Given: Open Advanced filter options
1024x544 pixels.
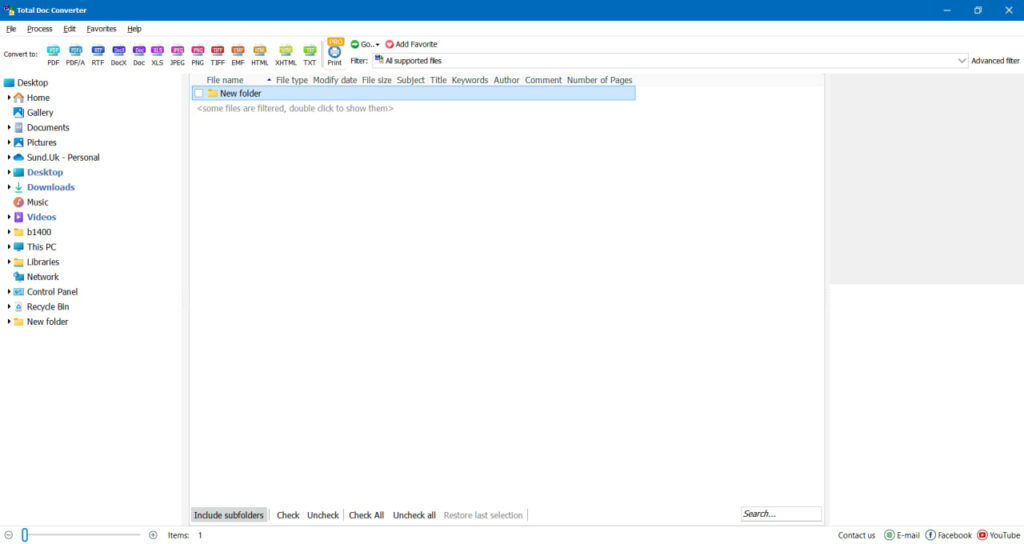Looking at the screenshot, I should pos(995,61).
